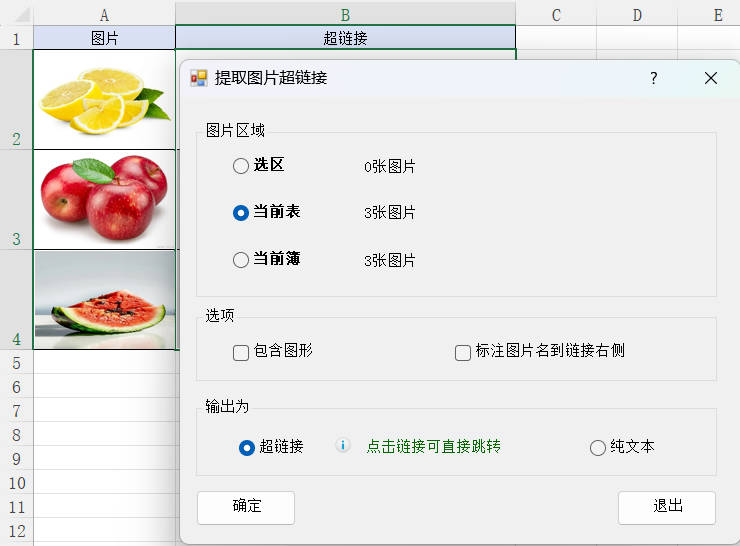Tick 标注图片名到链接右侧 checkbox
The width and height of the screenshot is (740, 546).
[x=463, y=352]
